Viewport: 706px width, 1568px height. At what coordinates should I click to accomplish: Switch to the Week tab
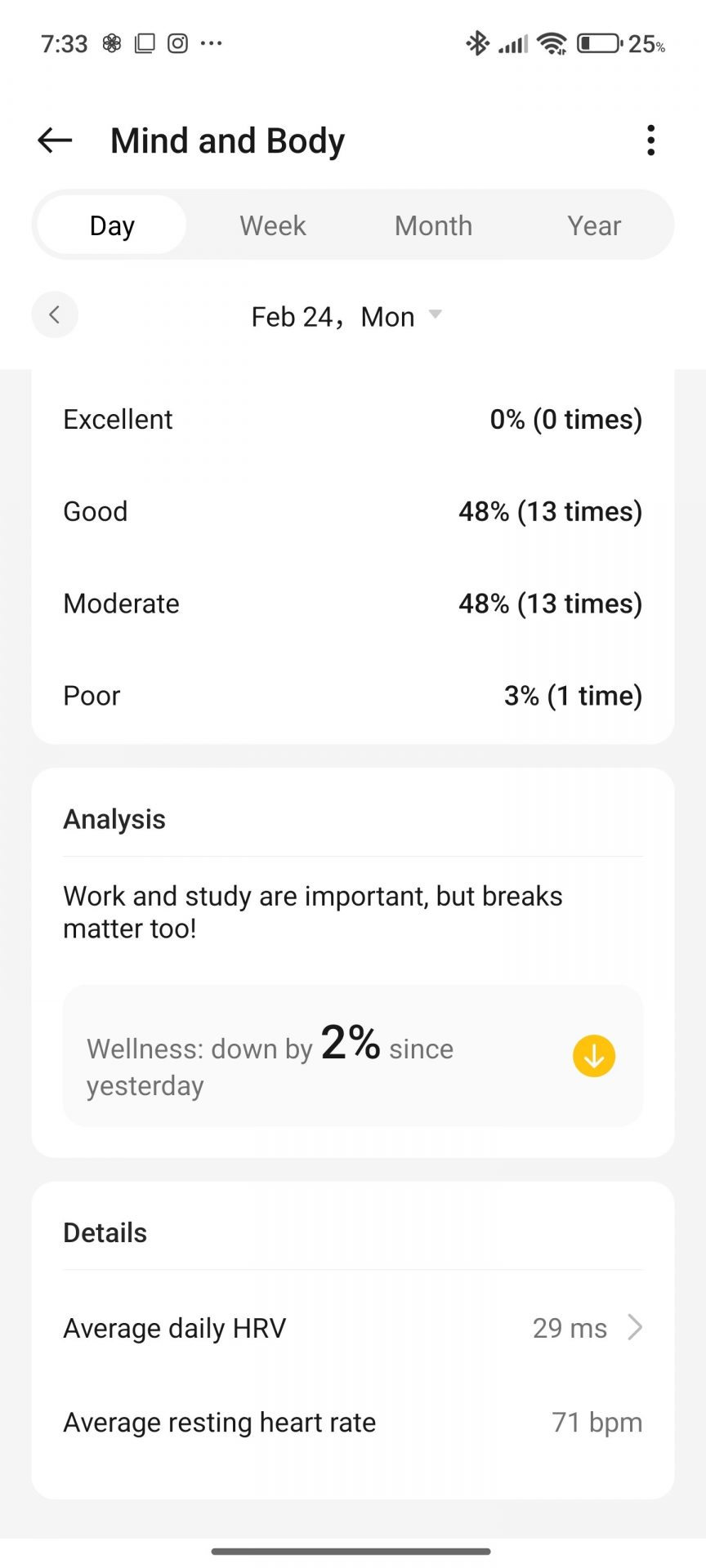tap(273, 225)
